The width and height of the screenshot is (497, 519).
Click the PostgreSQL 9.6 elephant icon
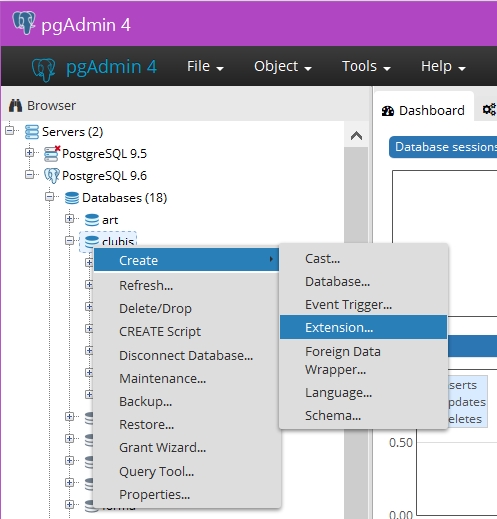point(52,176)
